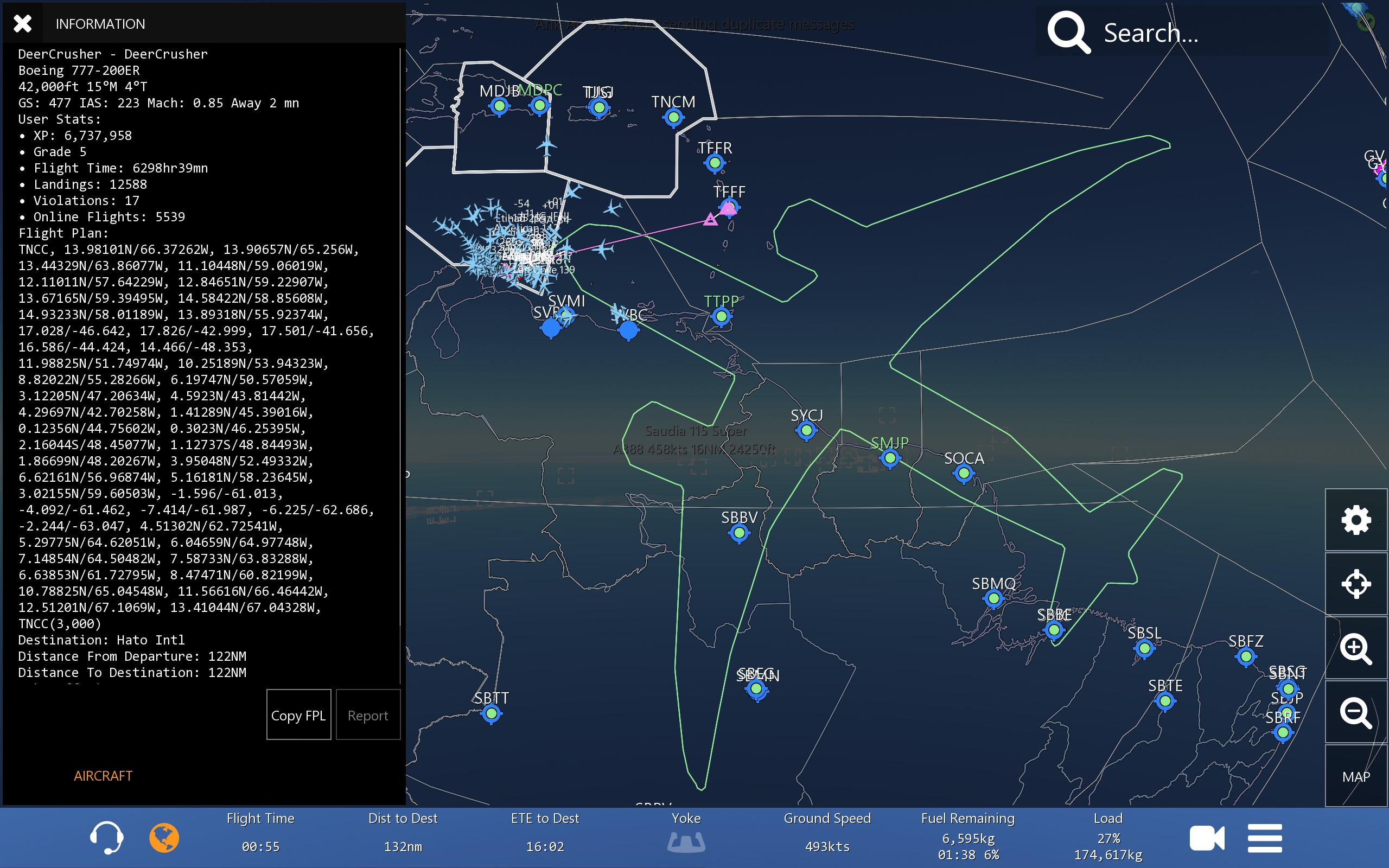Toggle the Yoke control icon
The height and width of the screenshot is (868, 1389).
tap(686, 841)
